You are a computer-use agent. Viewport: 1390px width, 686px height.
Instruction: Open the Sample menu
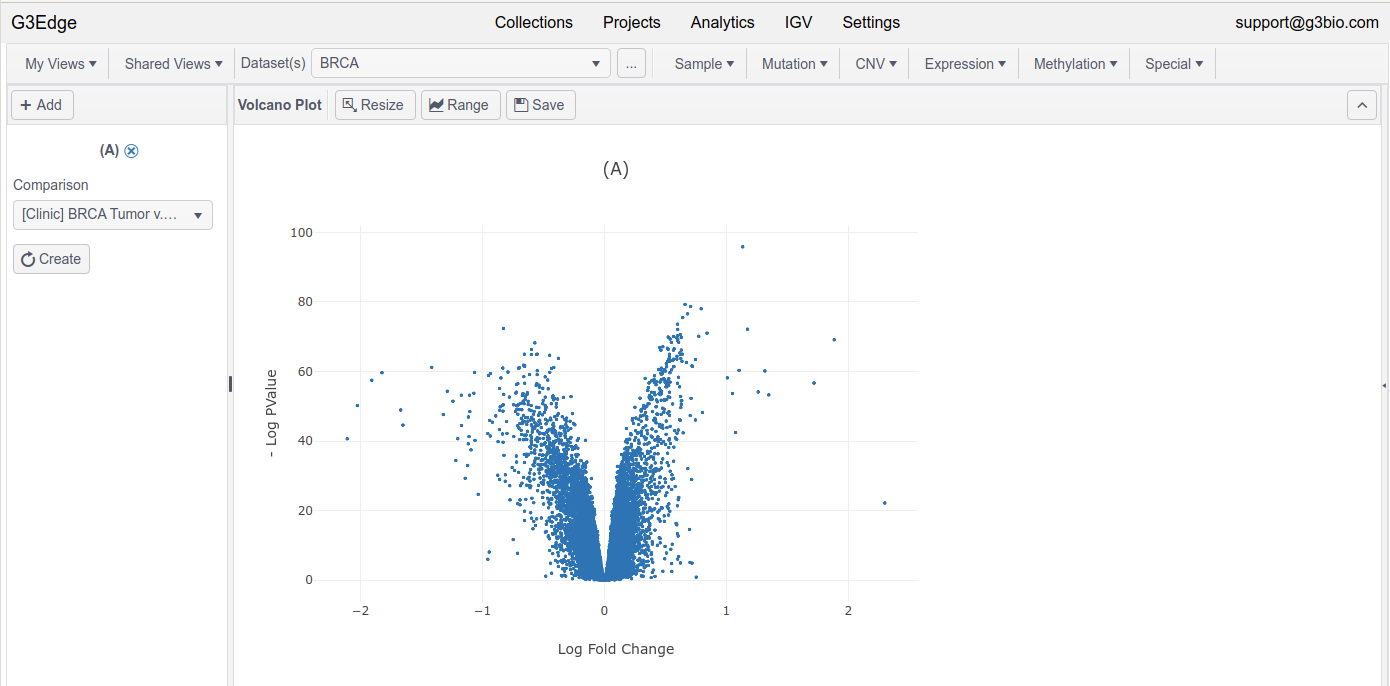(704, 63)
